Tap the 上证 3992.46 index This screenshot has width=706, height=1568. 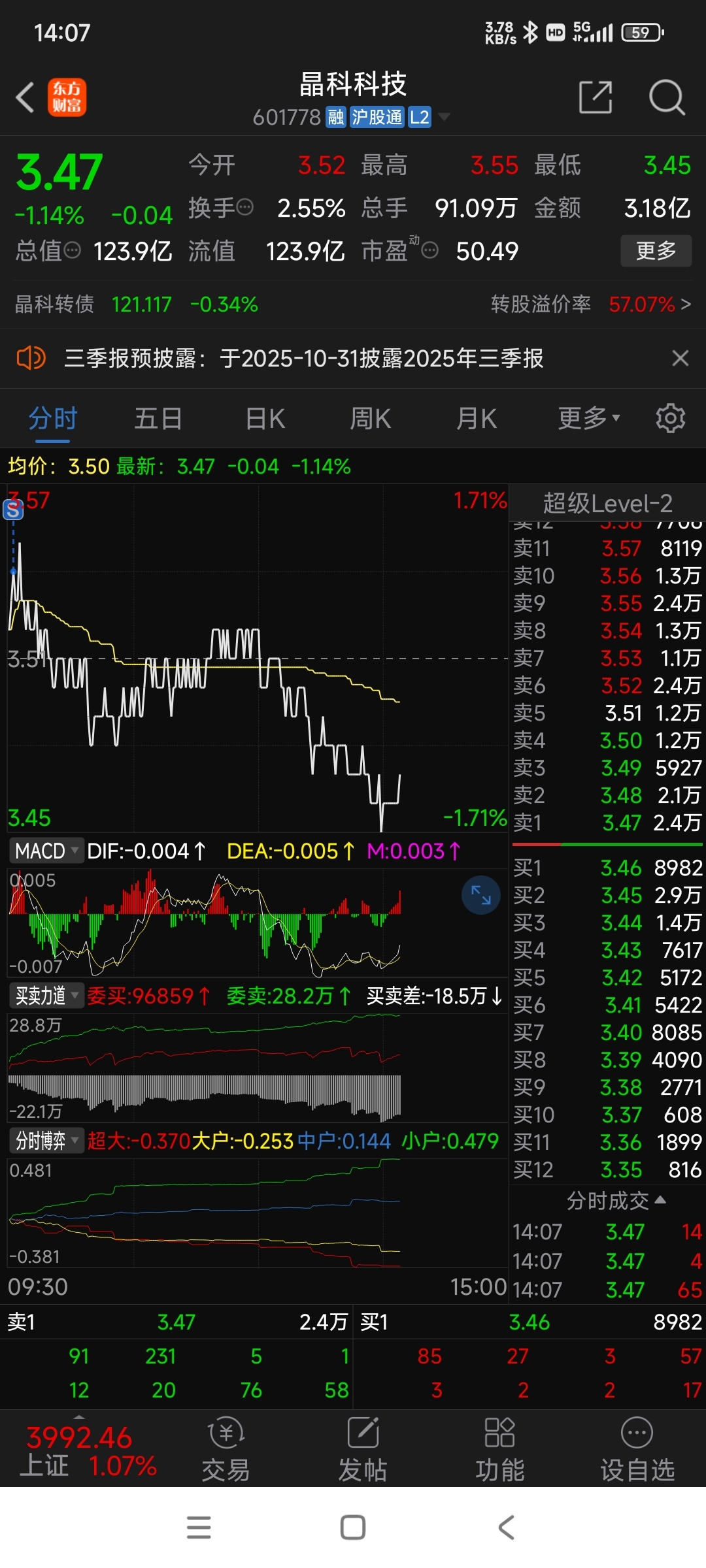pos(88,1449)
